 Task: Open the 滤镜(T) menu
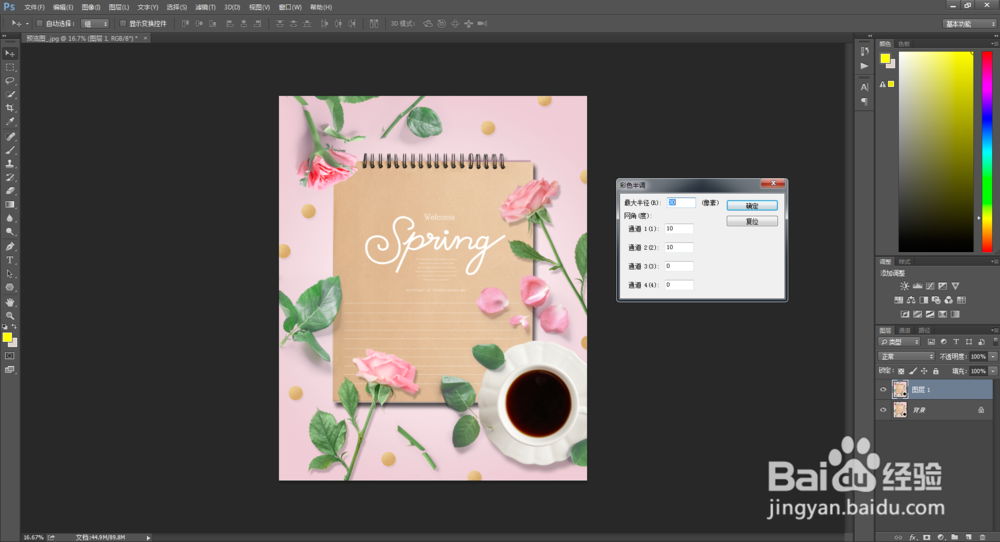coord(205,7)
